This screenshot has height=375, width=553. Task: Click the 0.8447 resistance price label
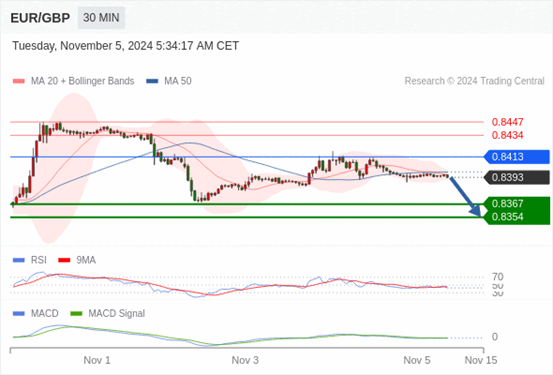pos(508,122)
